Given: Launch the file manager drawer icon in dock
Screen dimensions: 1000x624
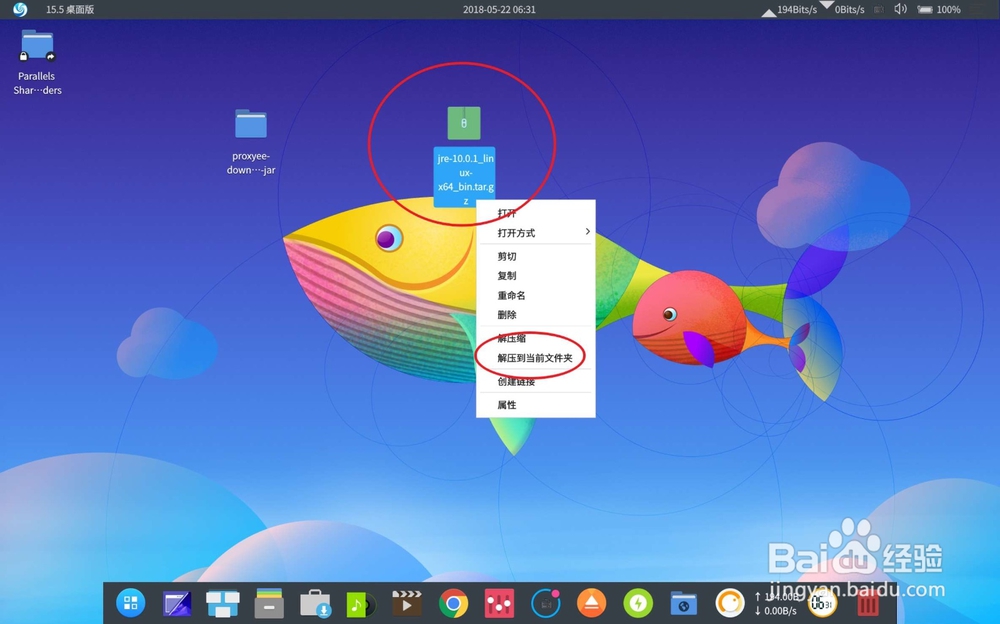Looking at the screenshot, I should point(269,603).
